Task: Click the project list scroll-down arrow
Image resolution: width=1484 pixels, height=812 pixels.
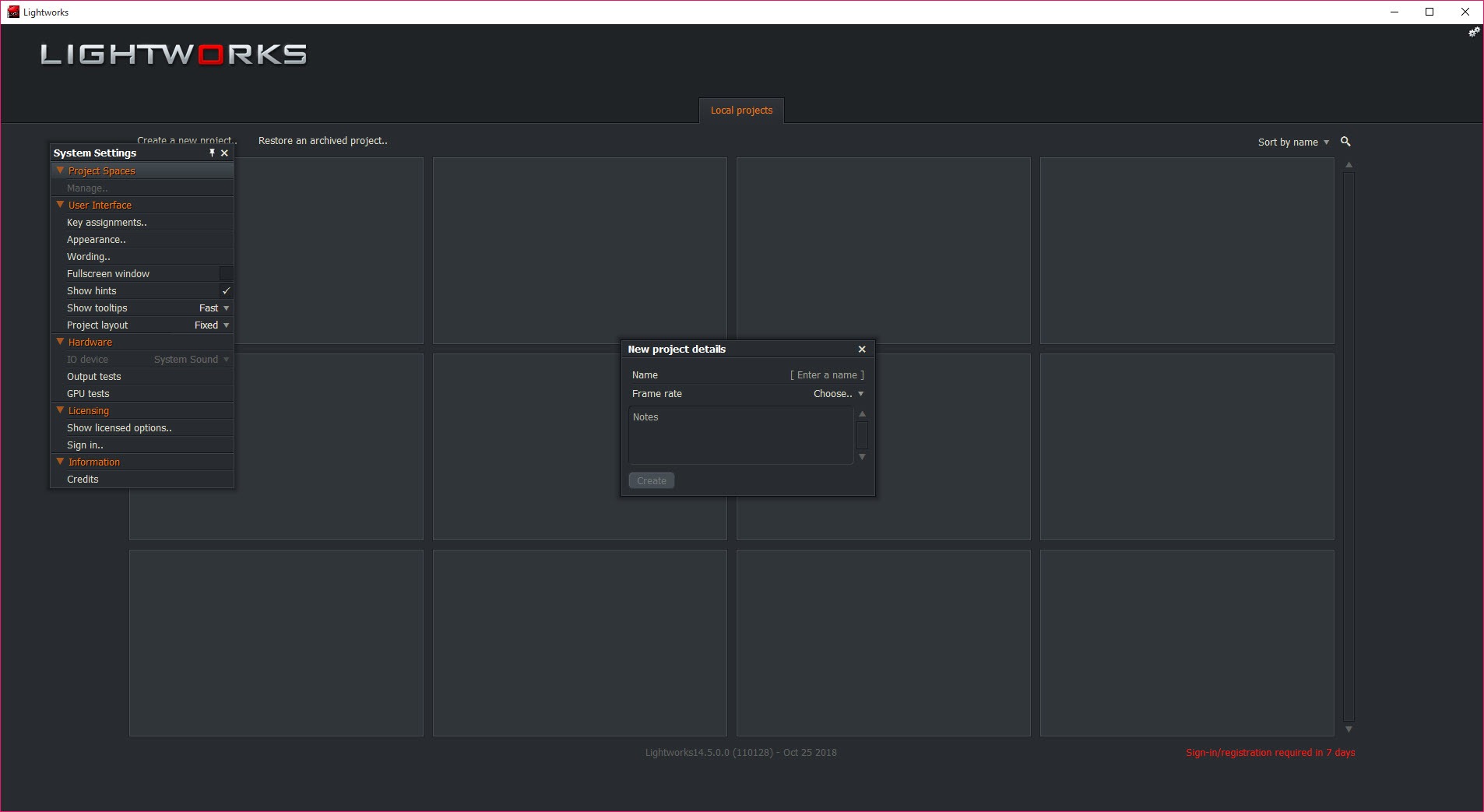Action: pyautogui.click(x=1349, y=729)
